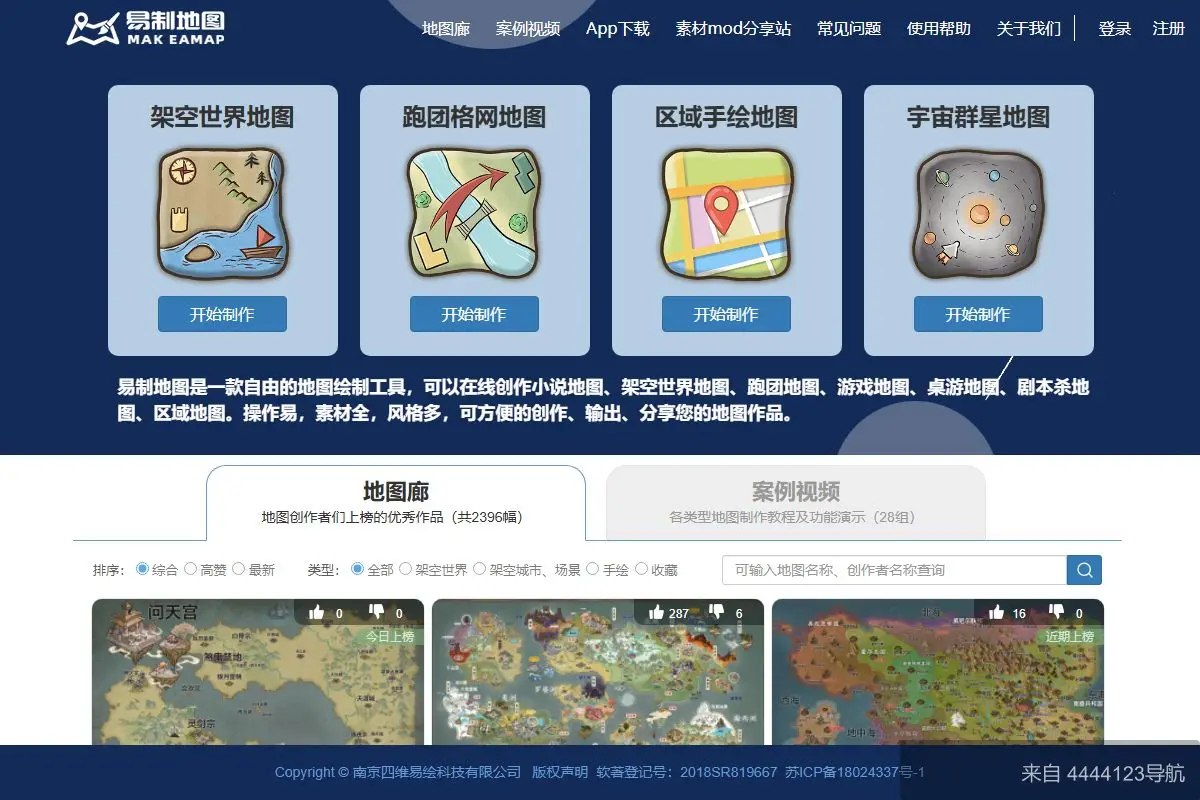Click the 易制地图 fox logo
Image resolution: width=1200 pixels, height=800 pixels.
pos(95,27)
